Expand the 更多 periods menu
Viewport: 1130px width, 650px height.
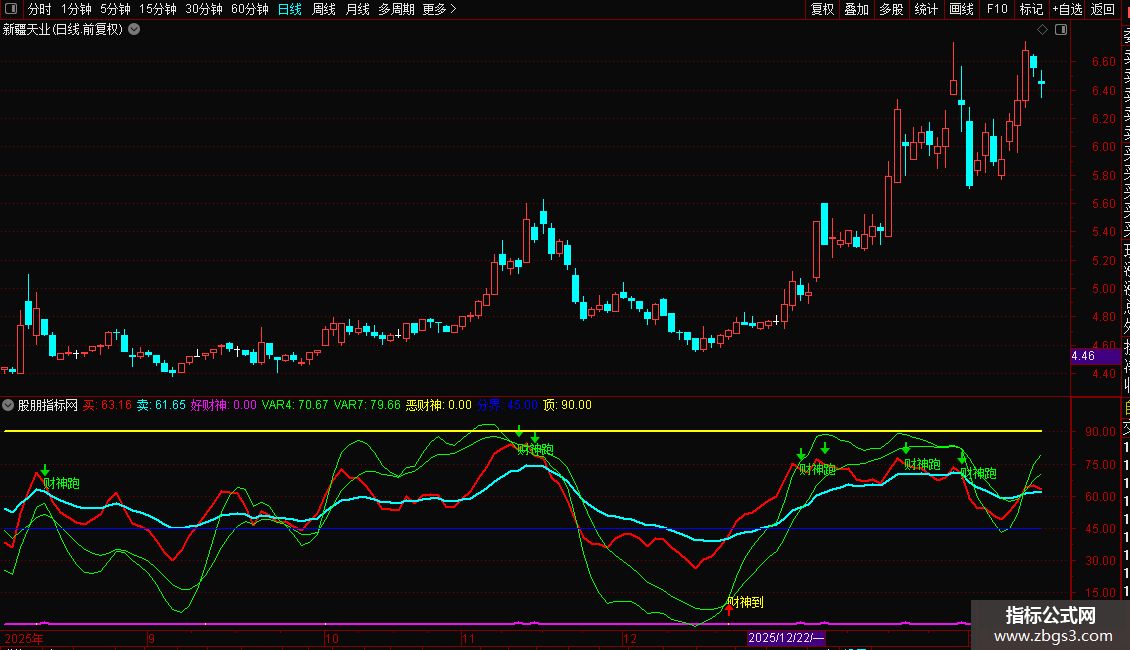(439, 9)
